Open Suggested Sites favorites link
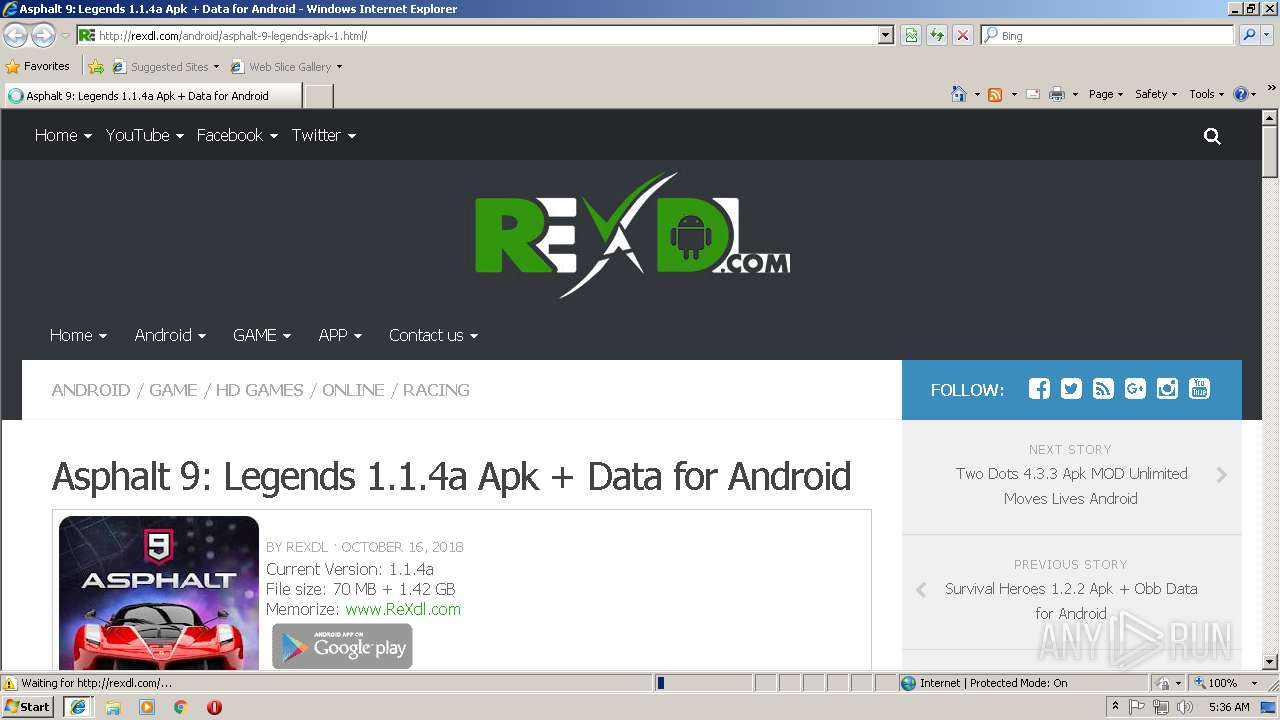This screenshot has height=720, width=1280. pos(165,67)
